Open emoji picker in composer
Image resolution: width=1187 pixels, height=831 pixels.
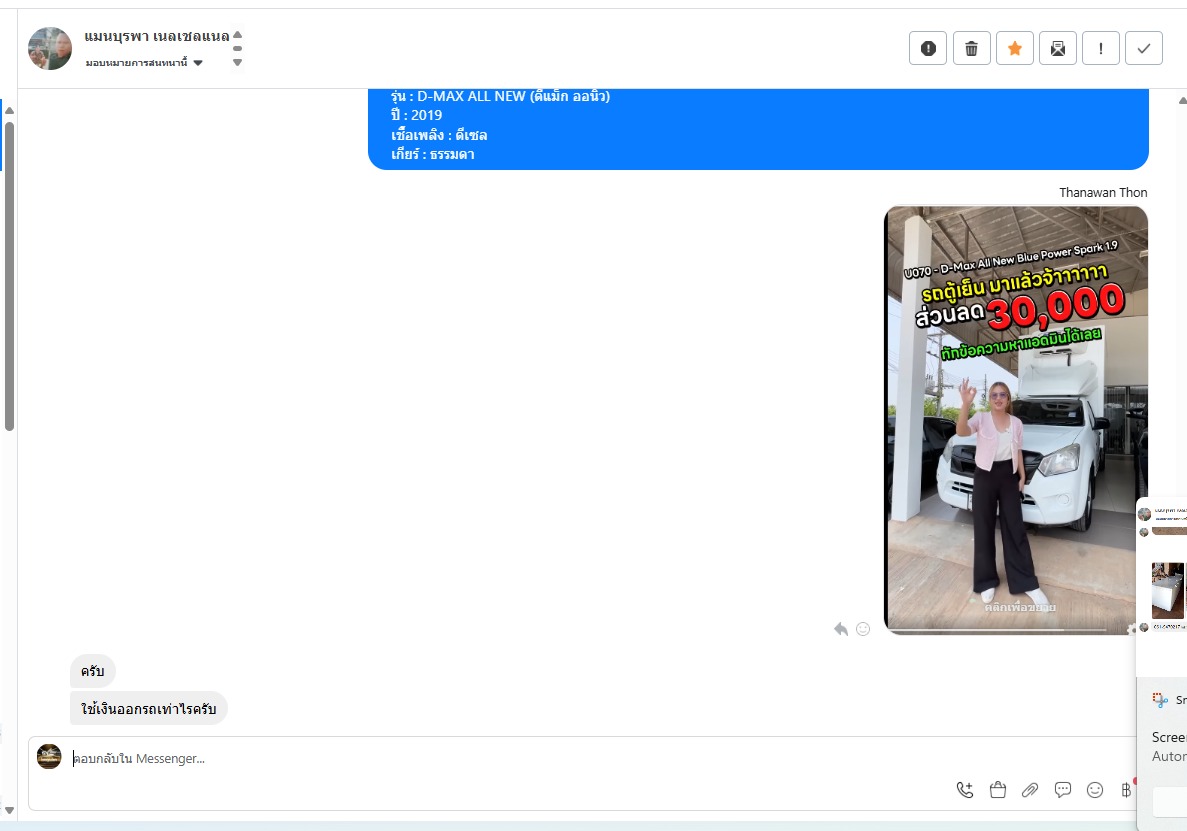pos(1095,790)
